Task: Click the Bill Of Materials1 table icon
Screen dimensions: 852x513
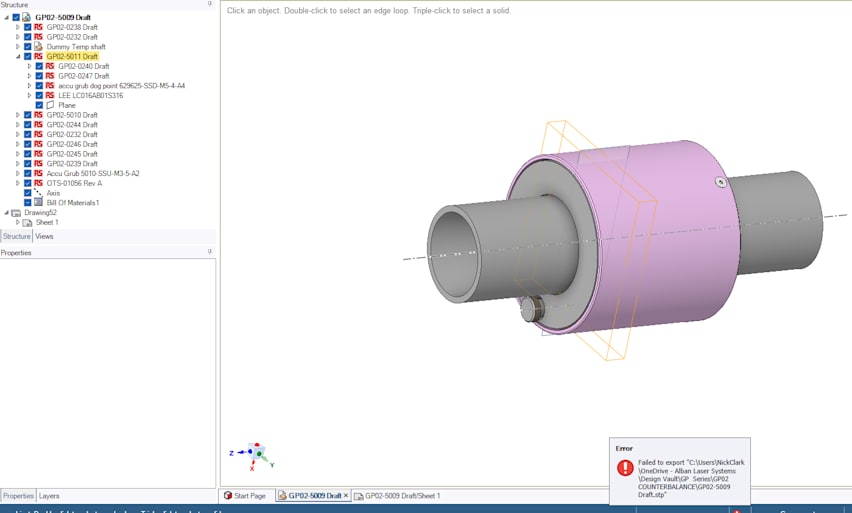Action: (38, 202)
